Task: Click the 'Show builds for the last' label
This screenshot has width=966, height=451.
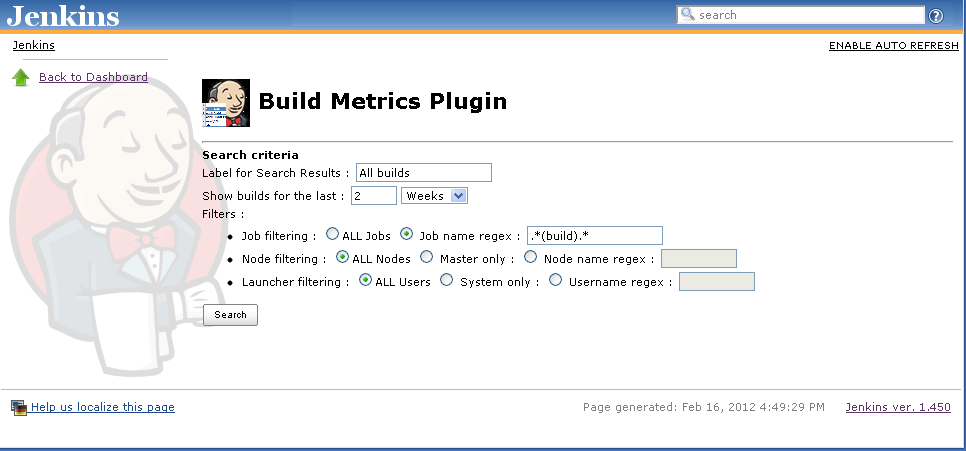Action: 274,196
